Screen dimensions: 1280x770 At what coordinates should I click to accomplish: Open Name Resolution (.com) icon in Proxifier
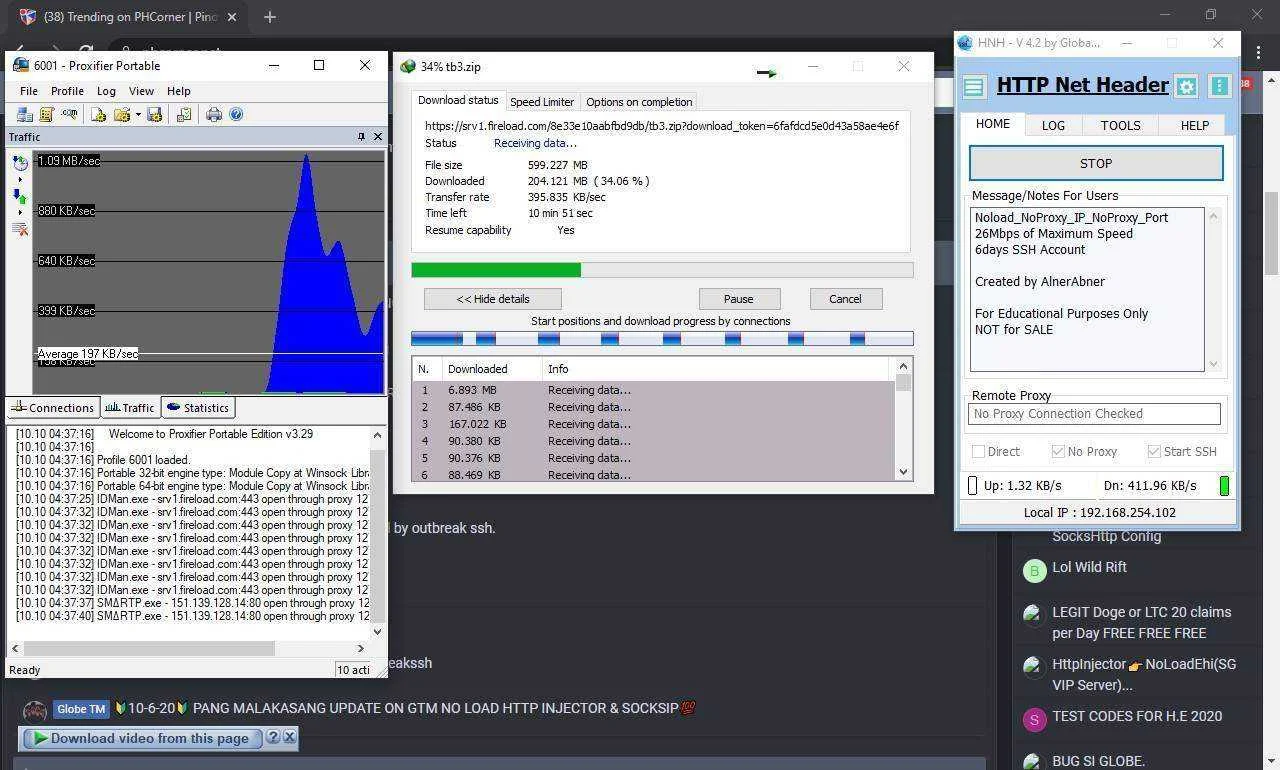pos(69,115)
